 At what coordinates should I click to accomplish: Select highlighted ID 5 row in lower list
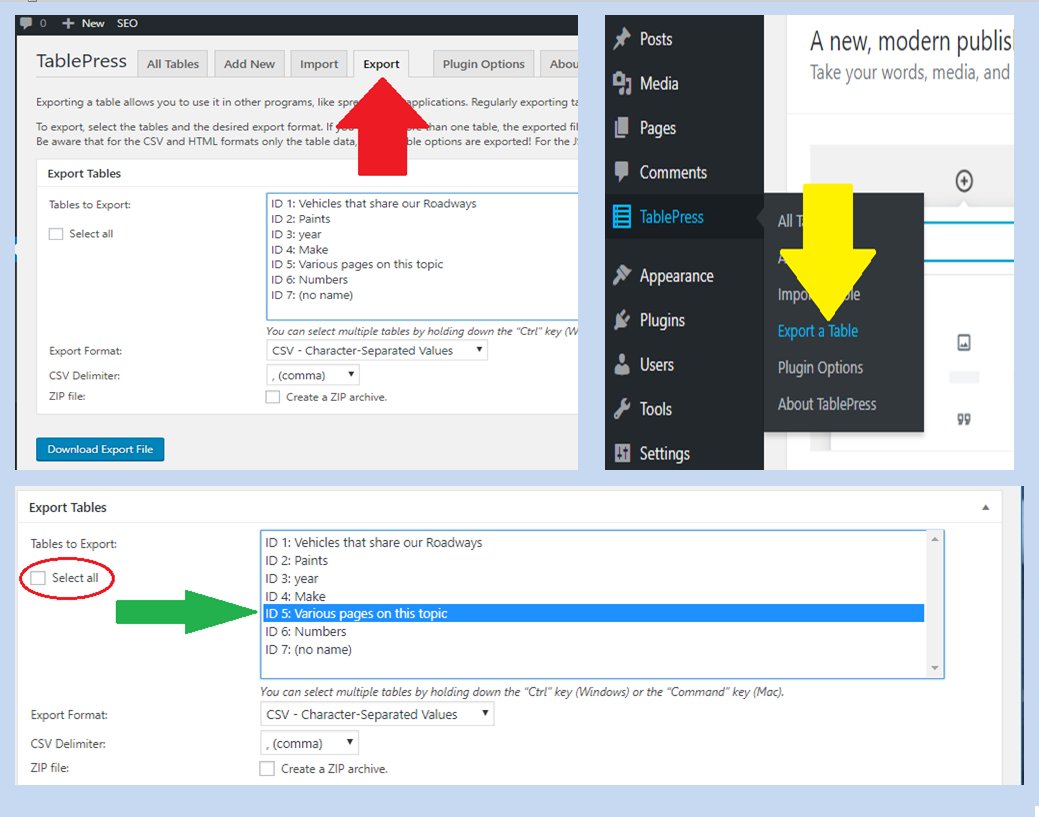(594, 614)
